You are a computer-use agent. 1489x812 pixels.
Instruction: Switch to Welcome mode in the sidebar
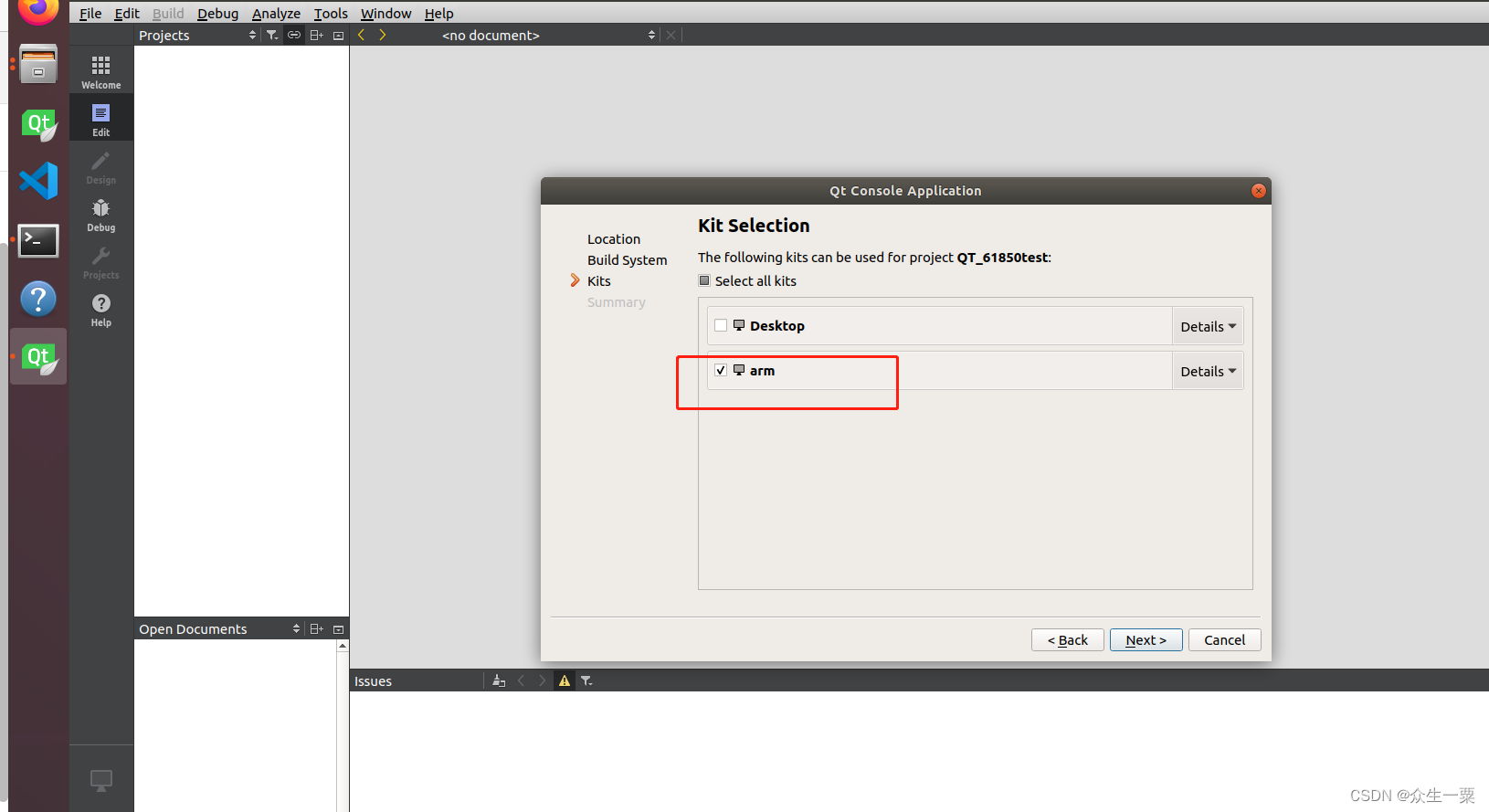100,71
